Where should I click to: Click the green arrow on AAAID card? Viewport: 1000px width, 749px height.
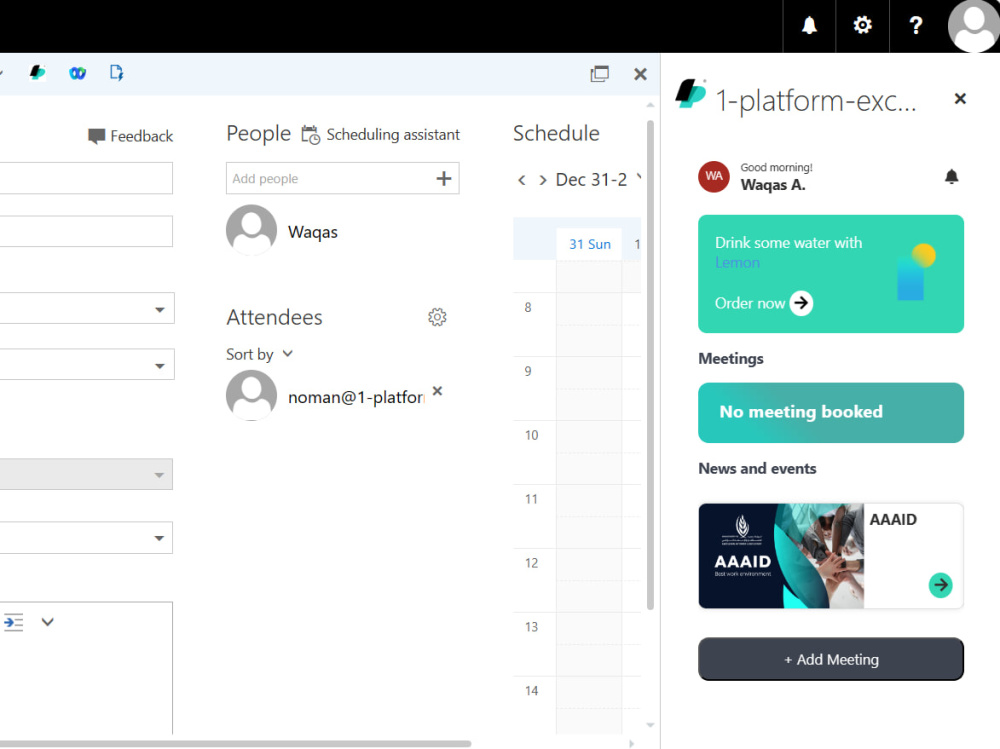point(940,585)
